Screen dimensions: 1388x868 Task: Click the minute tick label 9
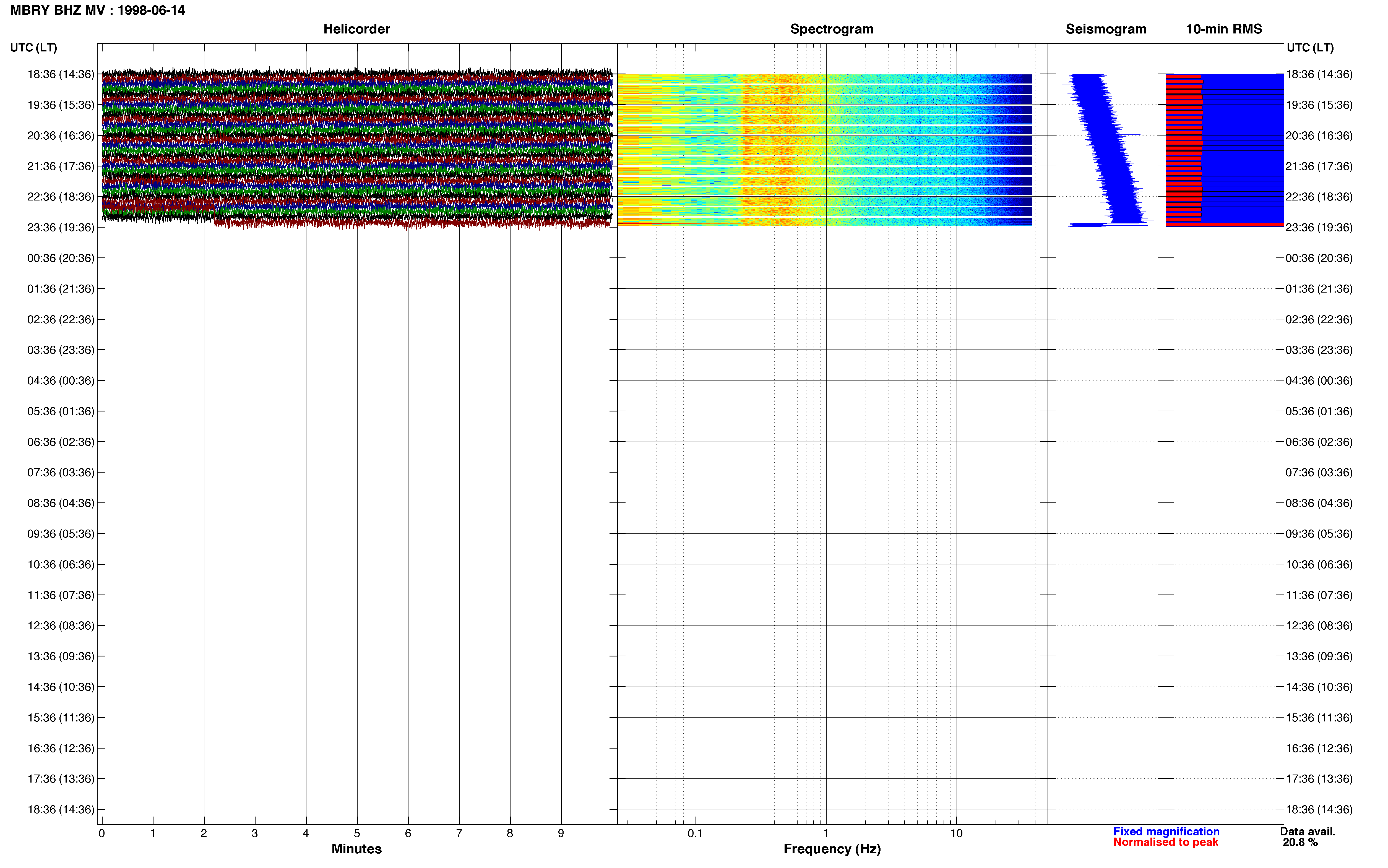coord(561,833)
